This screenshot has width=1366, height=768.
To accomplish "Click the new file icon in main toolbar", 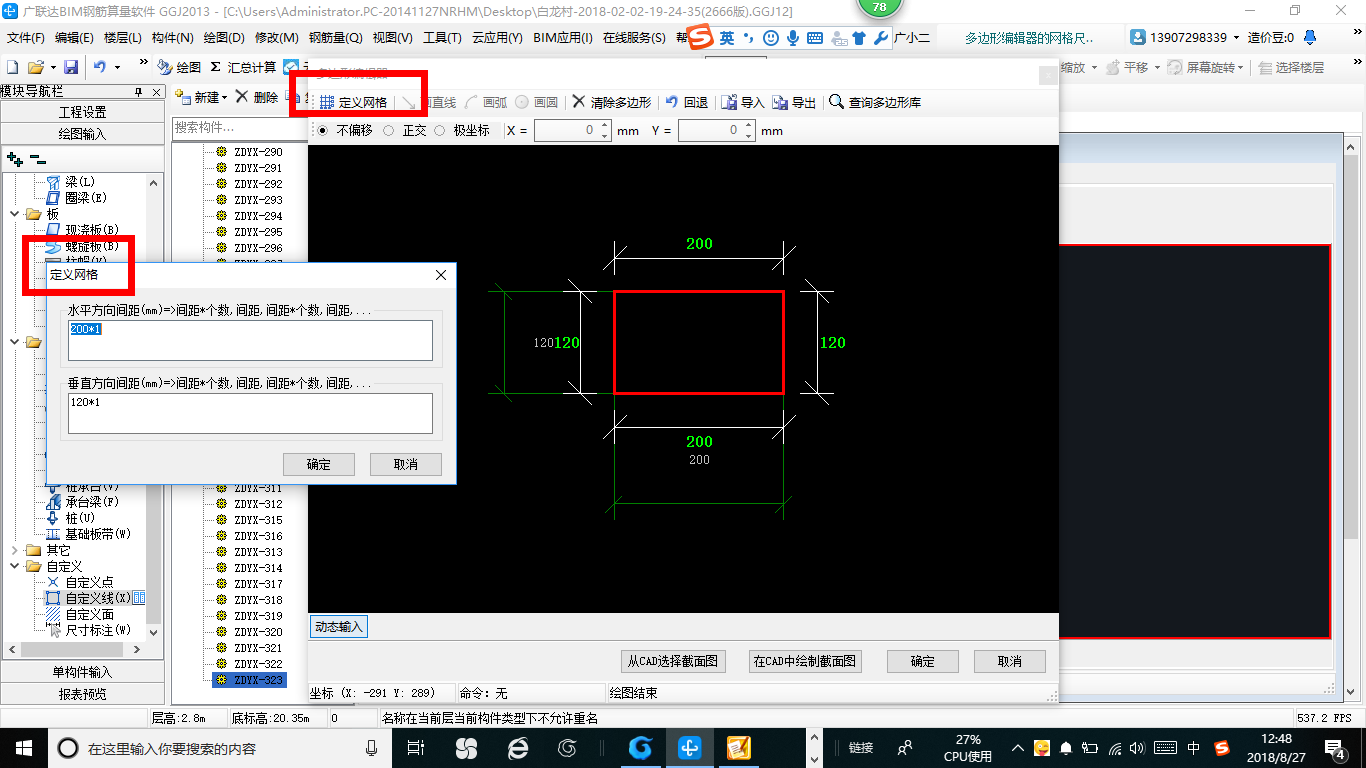I will (x=12, y=67).
